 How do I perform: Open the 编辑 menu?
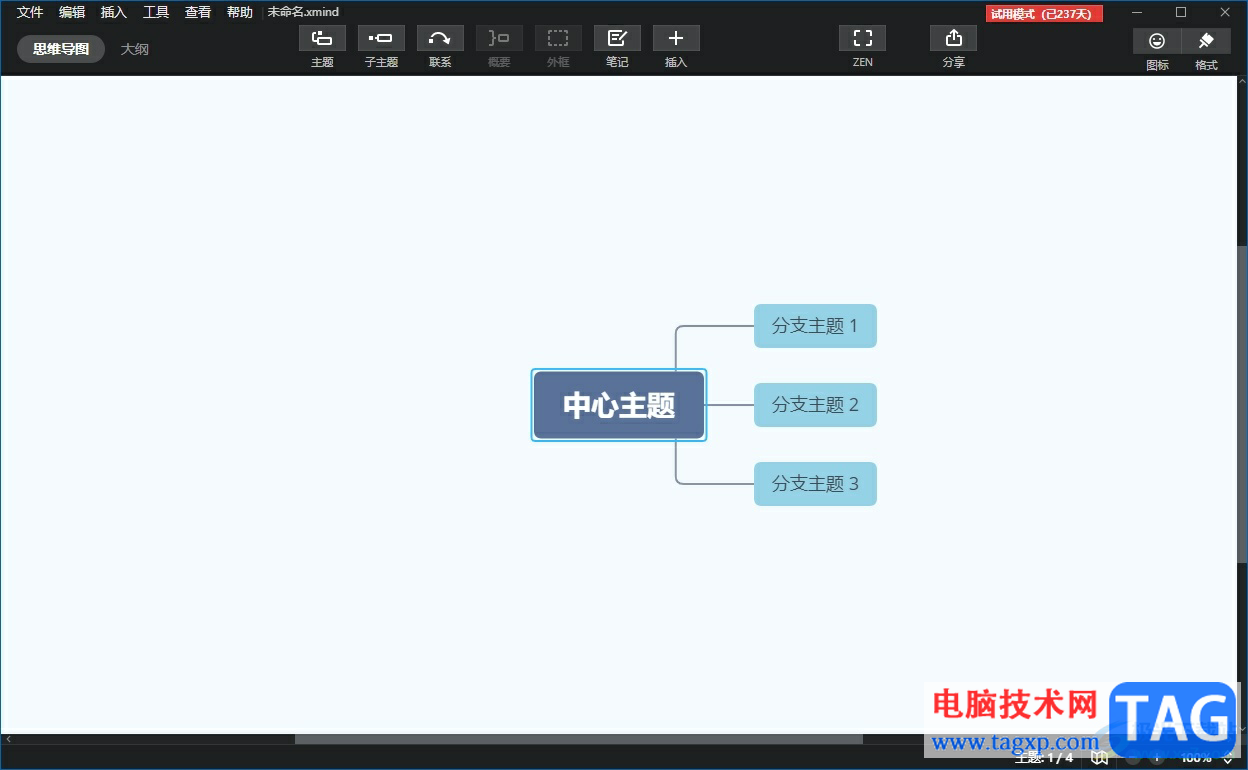tap(72, 12)
